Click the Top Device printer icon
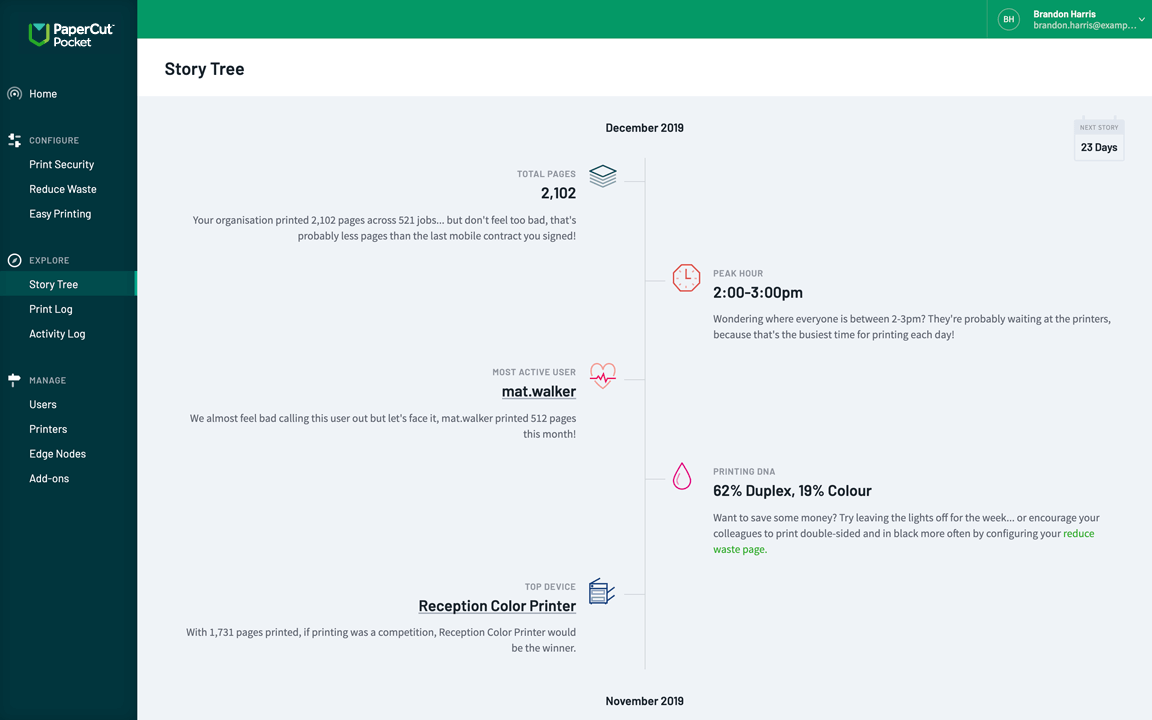Screen dimensions: 1152x720 tap(601, 591)
